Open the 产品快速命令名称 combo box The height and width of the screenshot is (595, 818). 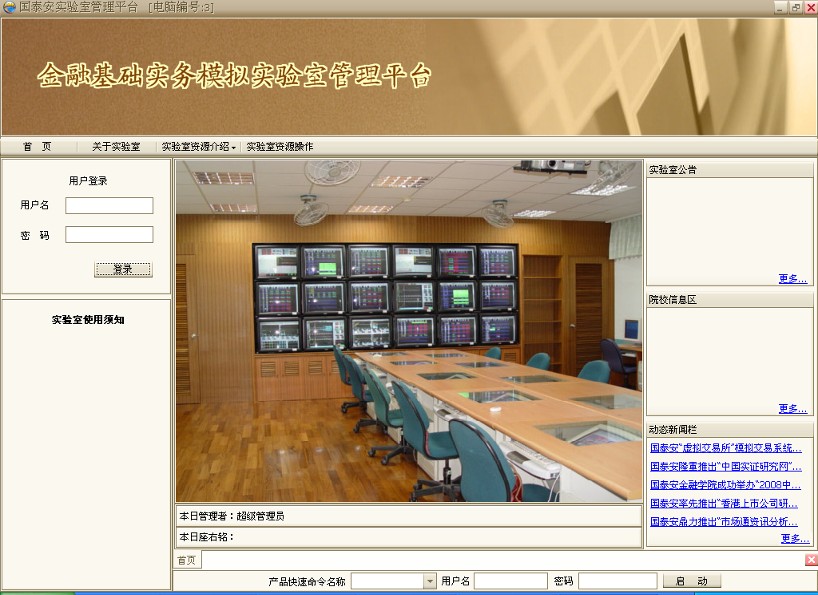390,581
